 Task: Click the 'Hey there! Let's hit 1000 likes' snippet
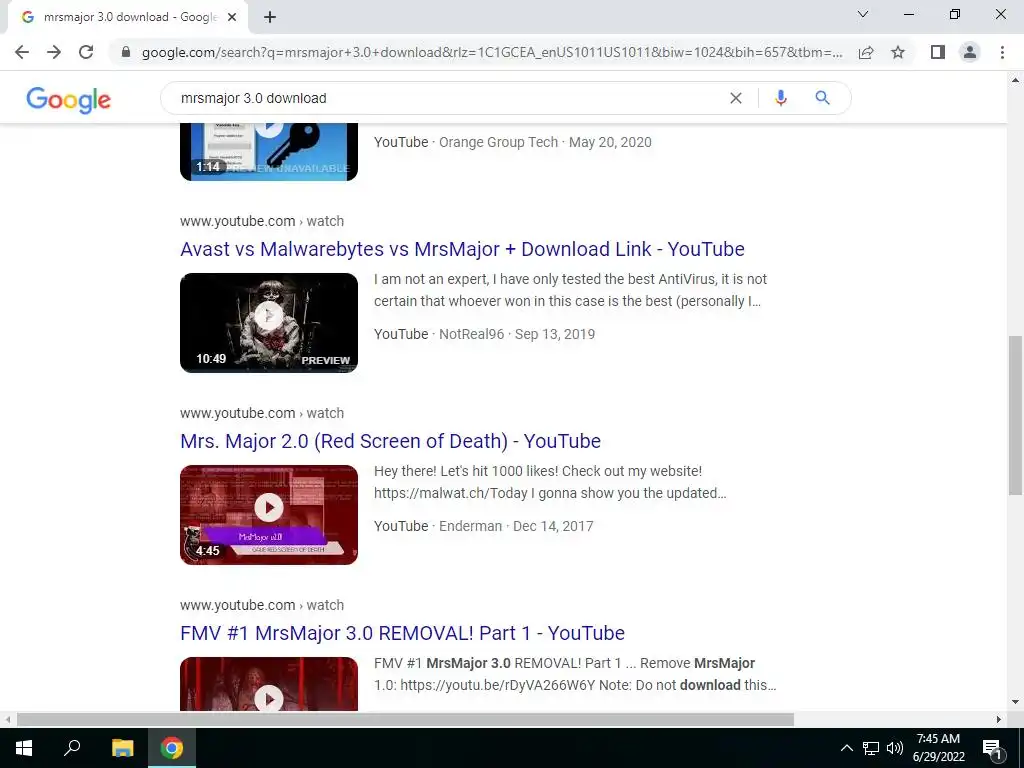coord(551,482)
